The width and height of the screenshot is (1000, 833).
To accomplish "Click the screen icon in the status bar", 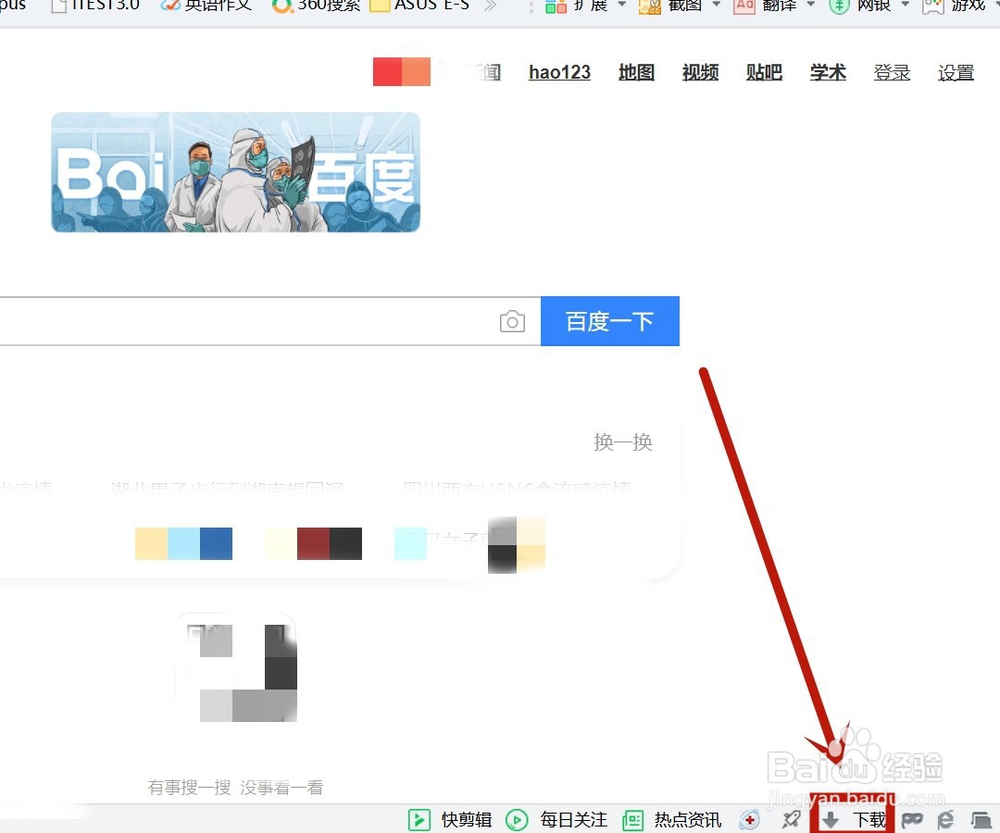I will [x=981, y=820].
